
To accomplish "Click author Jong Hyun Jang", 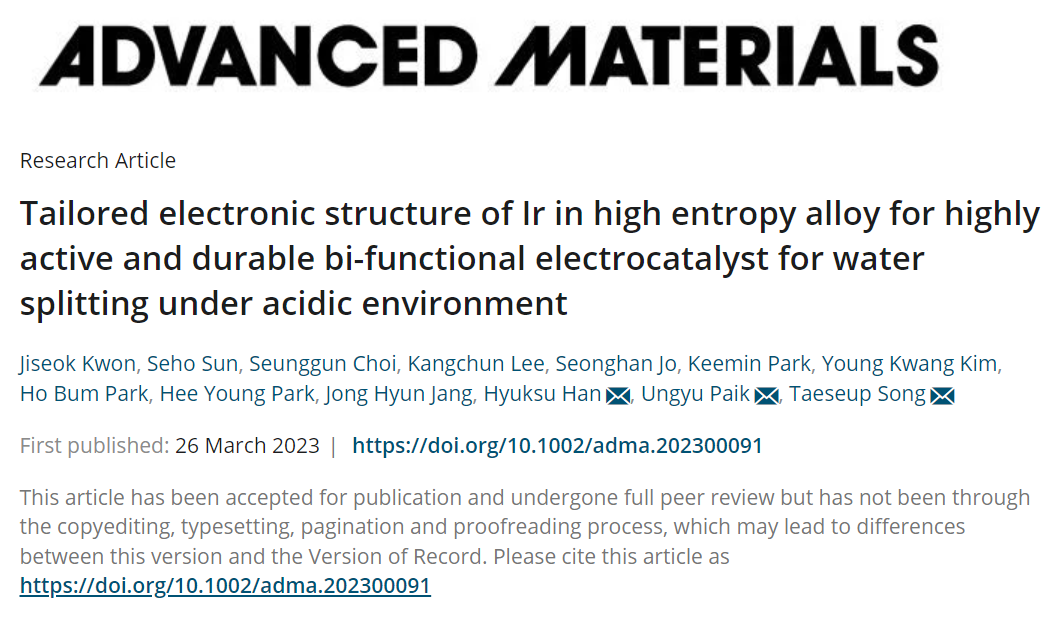I will tap(399, 394).
